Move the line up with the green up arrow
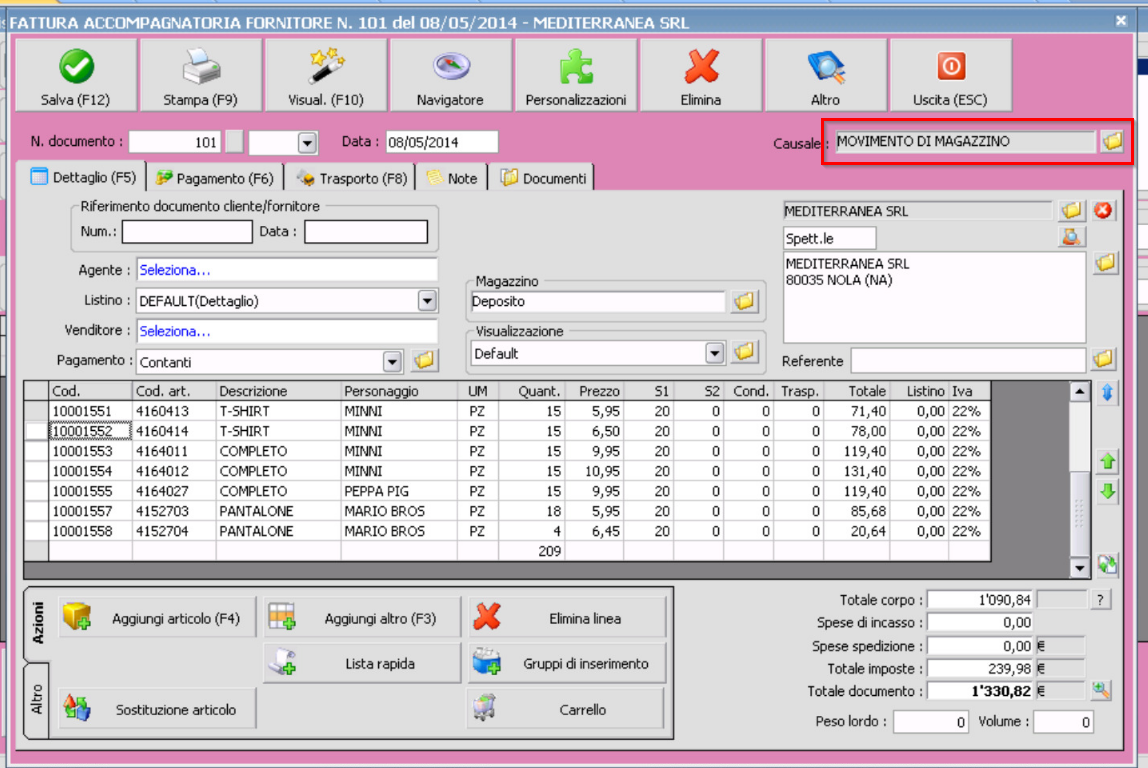Screen dimensions: 1148x768 (x=1108, y=461)
